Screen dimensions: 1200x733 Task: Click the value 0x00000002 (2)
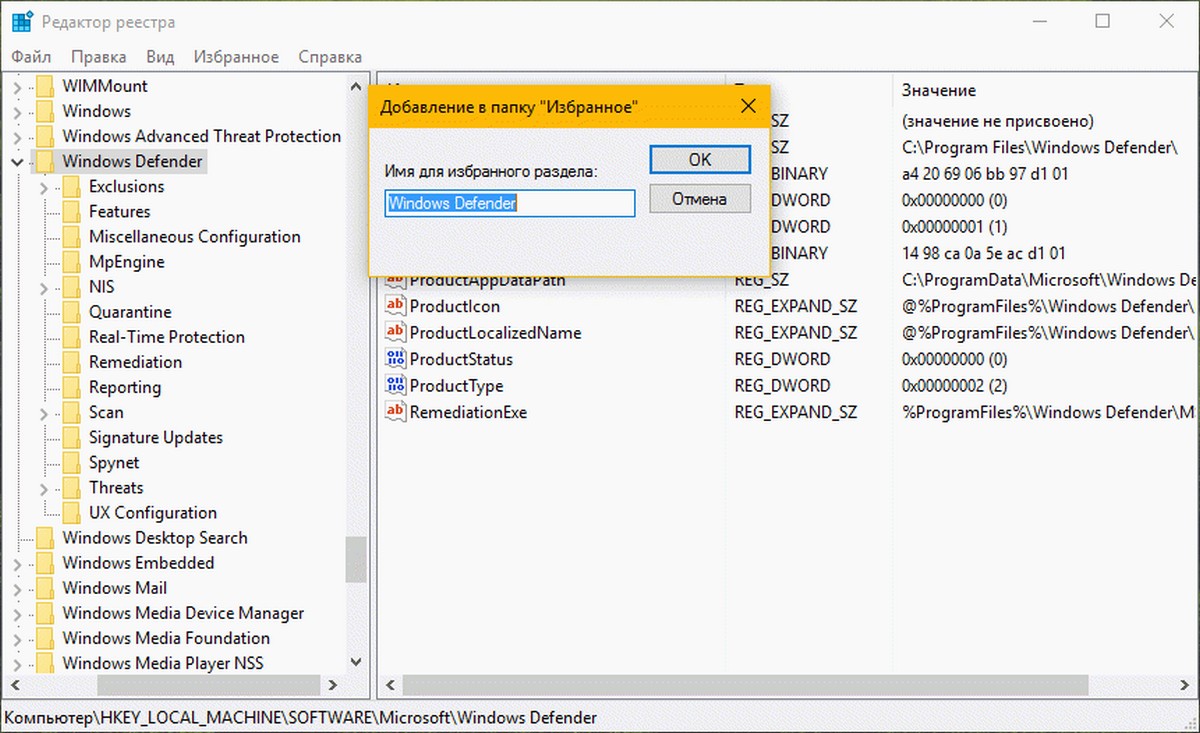point(955,385)
